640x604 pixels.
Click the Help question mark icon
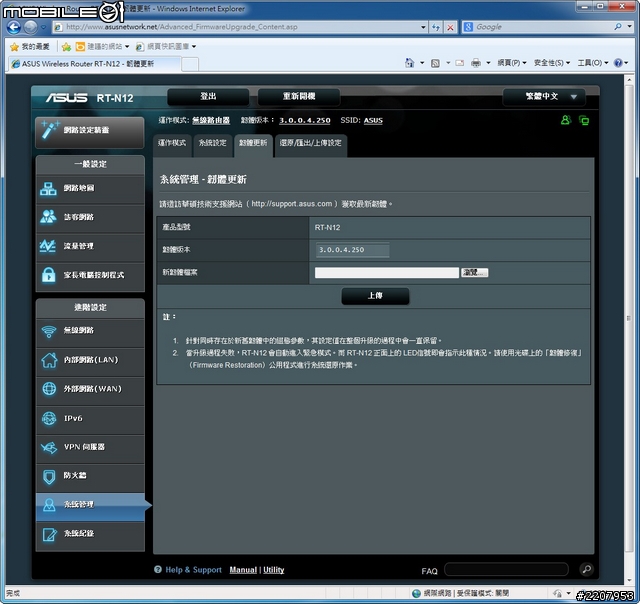tap(618, 63)
